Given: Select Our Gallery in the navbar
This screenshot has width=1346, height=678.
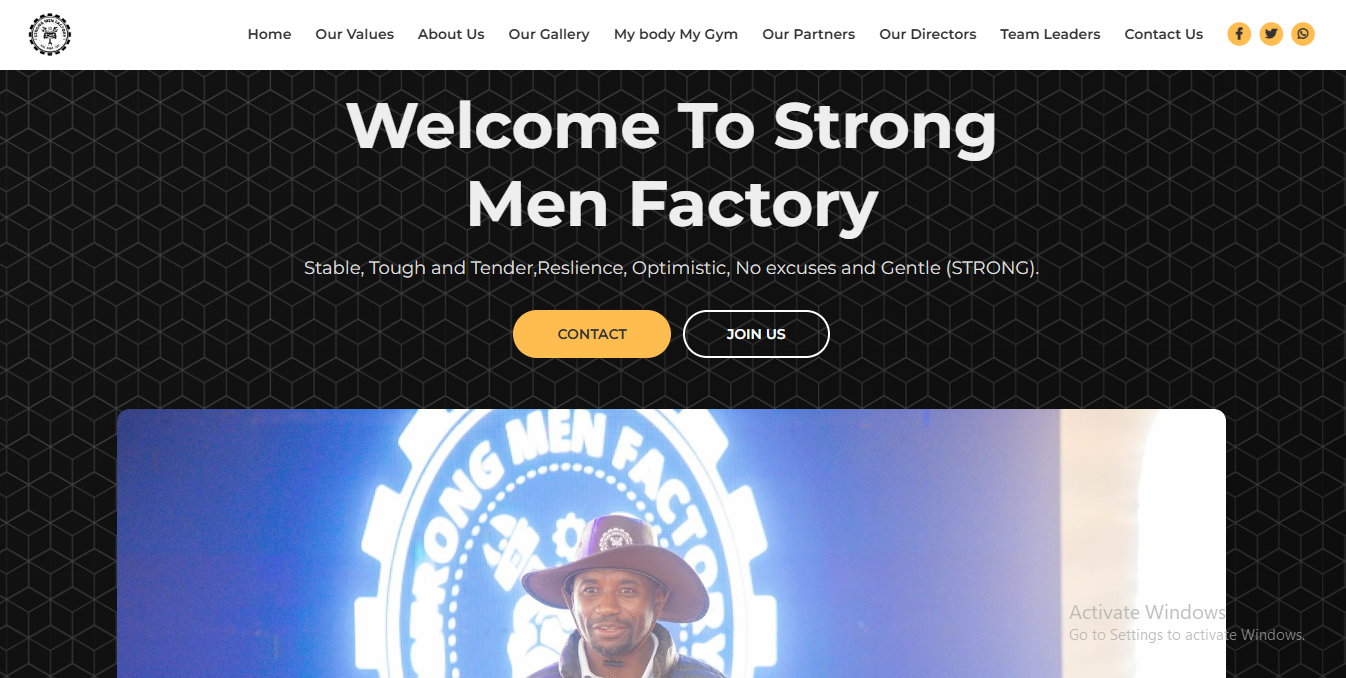Looking at the screenshot, I should [549, 34].
